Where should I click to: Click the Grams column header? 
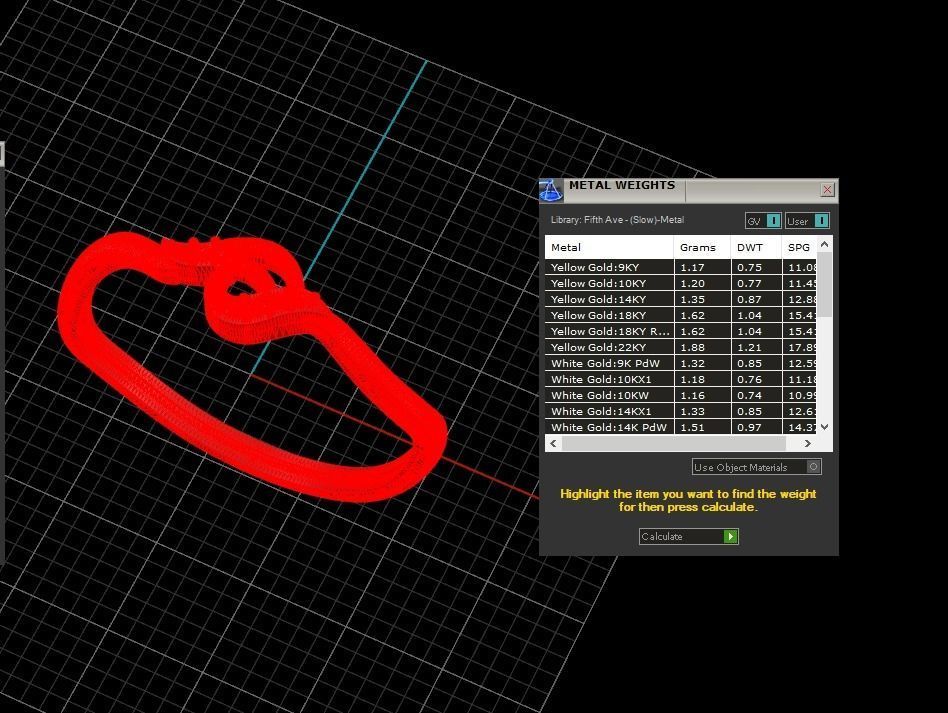coord(702,247)
